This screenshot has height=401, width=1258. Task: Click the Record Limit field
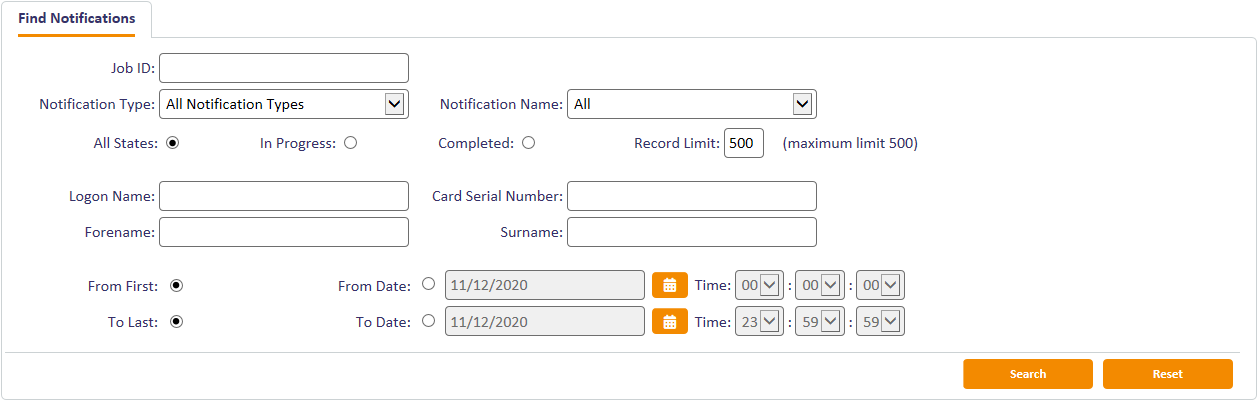(743, 143)
